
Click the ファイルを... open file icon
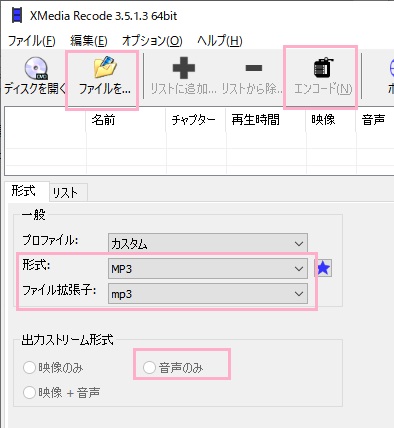point(105,67)
